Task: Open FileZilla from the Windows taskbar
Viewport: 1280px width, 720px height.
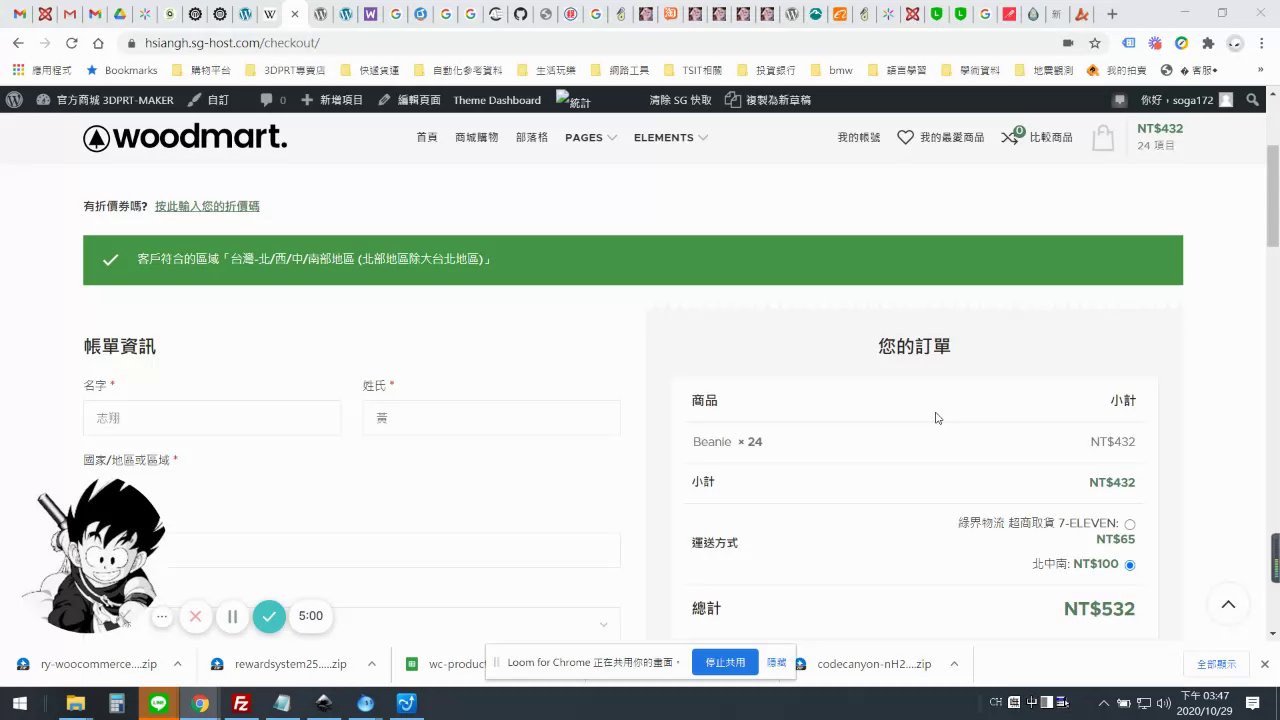Action: (x=241, y=704)
